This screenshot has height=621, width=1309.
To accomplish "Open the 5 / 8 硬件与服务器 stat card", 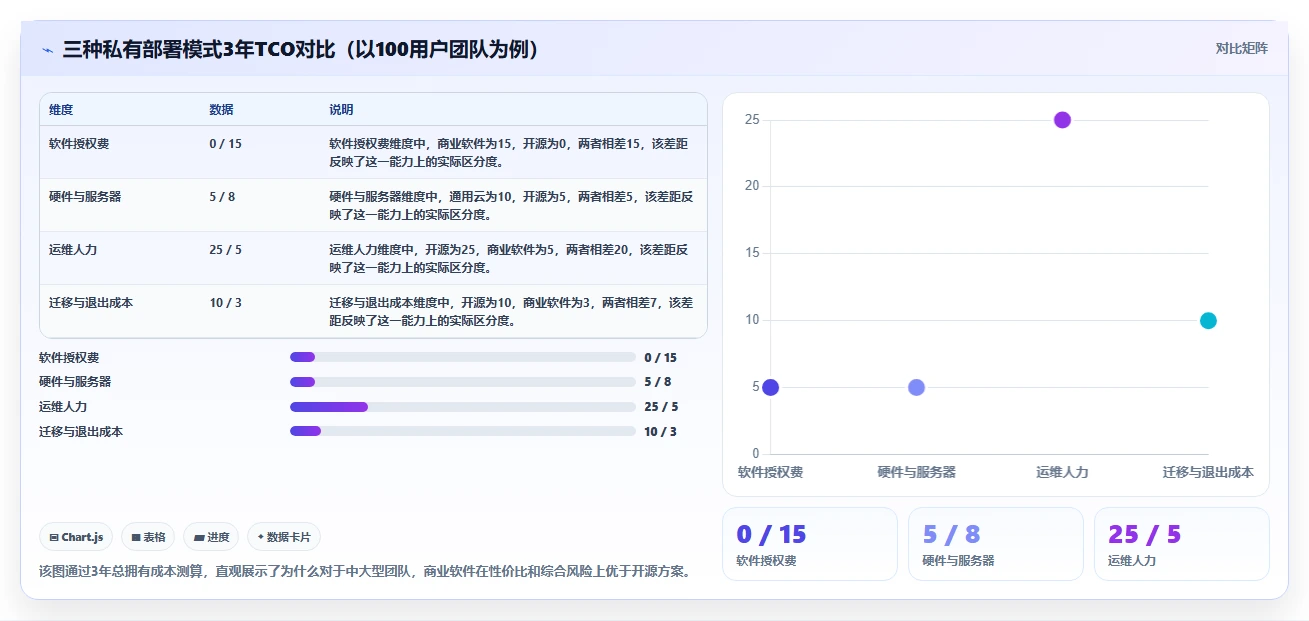I will pos(996,544).
